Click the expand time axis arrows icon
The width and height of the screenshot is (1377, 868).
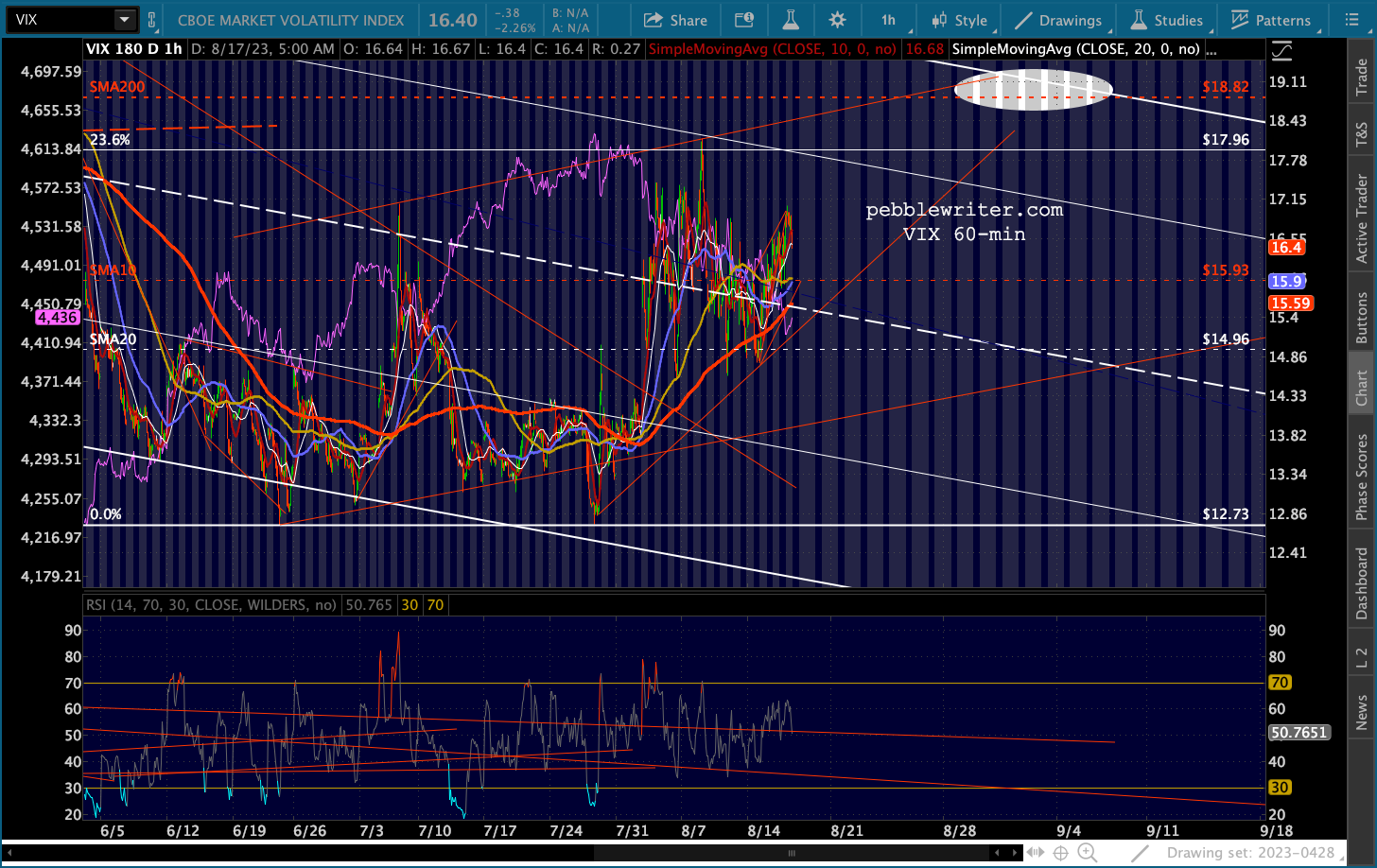tap(1035, 852)
